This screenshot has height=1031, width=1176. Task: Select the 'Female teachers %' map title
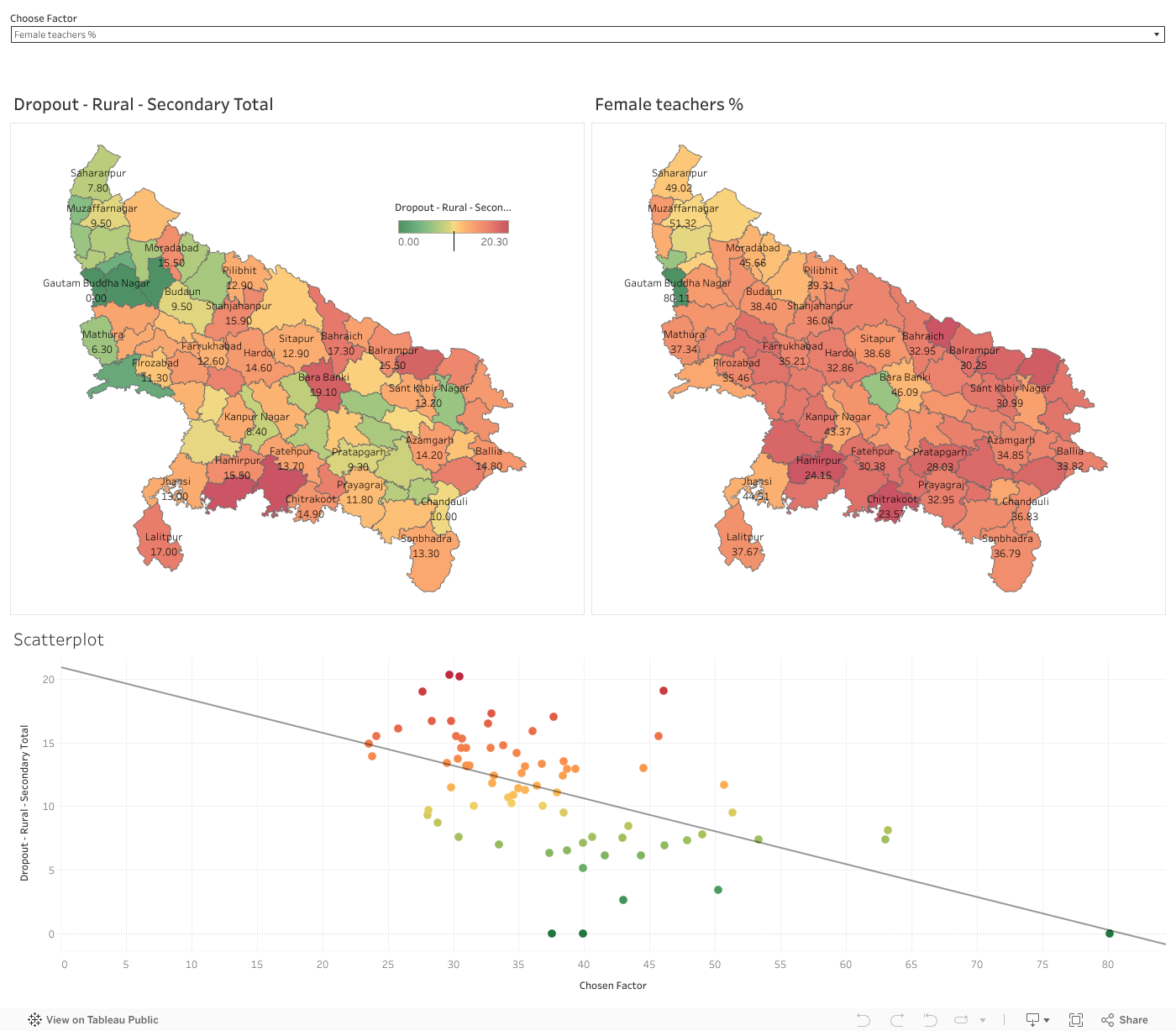pos(669,104)
